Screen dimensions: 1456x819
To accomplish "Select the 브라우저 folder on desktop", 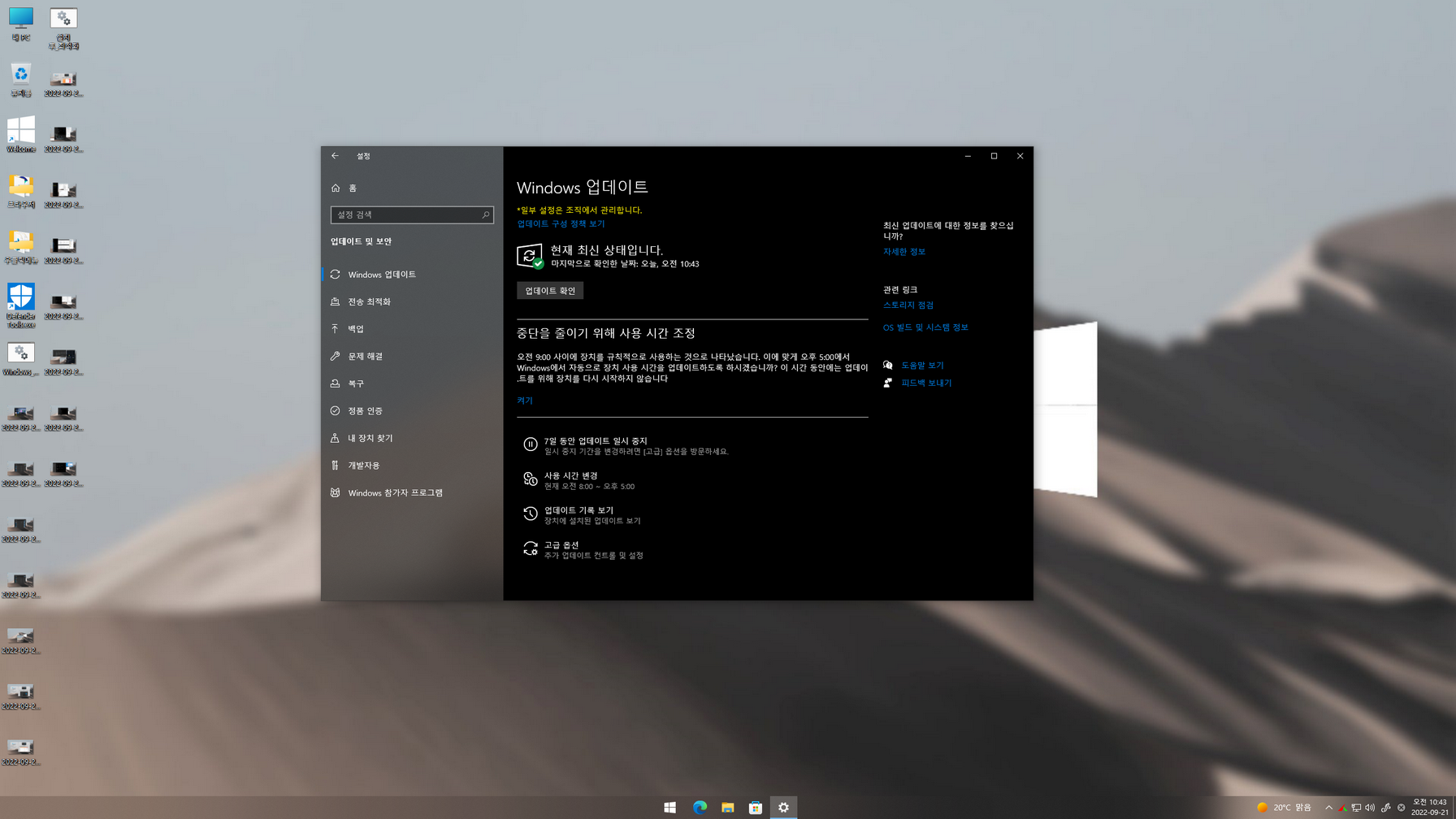I will point(21,192).
